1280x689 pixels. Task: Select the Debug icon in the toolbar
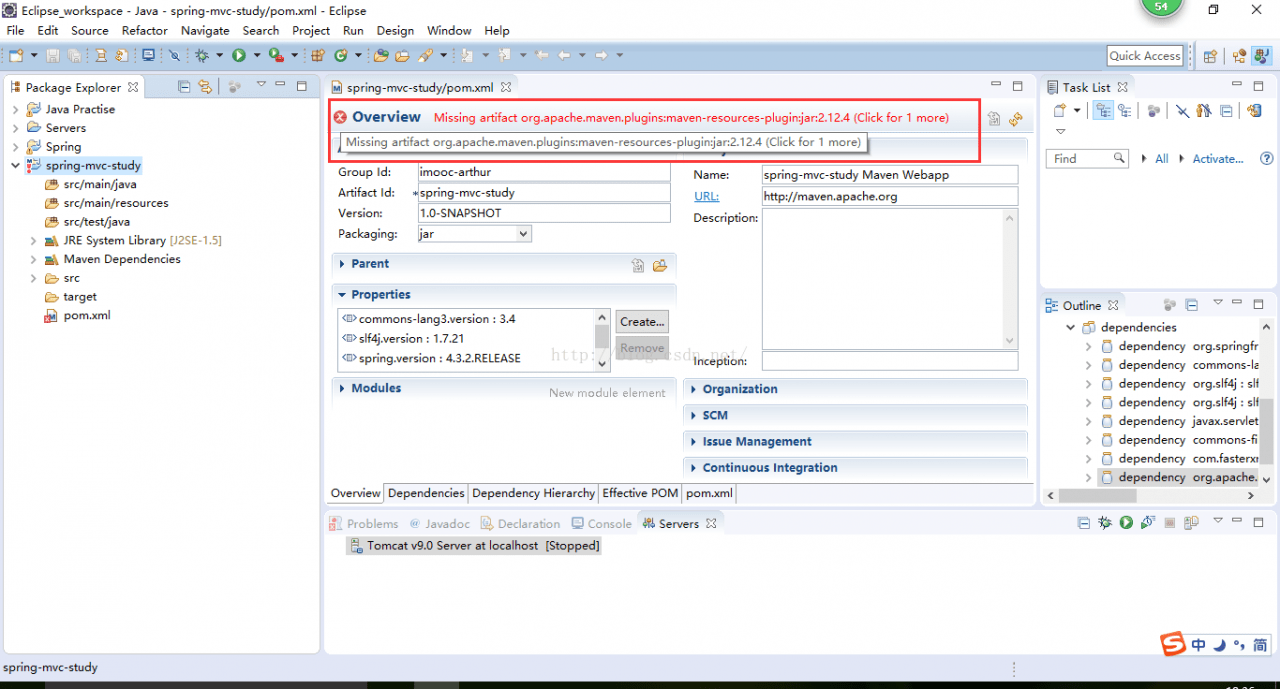pos(200,55)
